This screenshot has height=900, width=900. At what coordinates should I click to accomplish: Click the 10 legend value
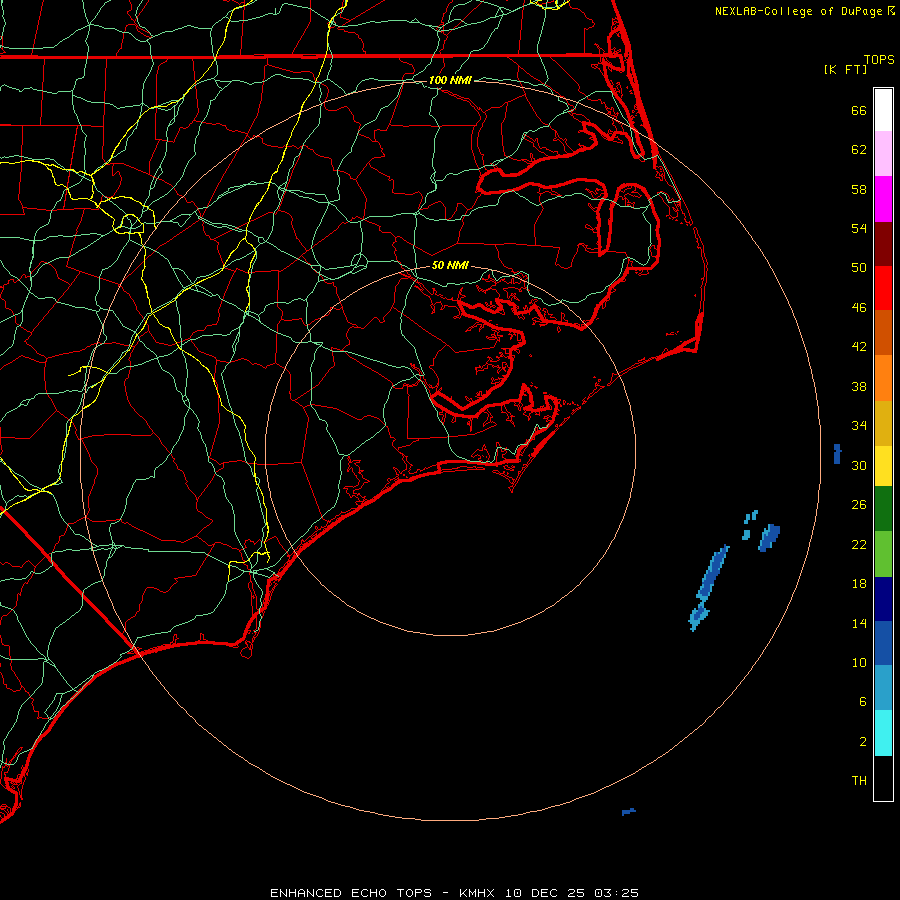[859, 662]
